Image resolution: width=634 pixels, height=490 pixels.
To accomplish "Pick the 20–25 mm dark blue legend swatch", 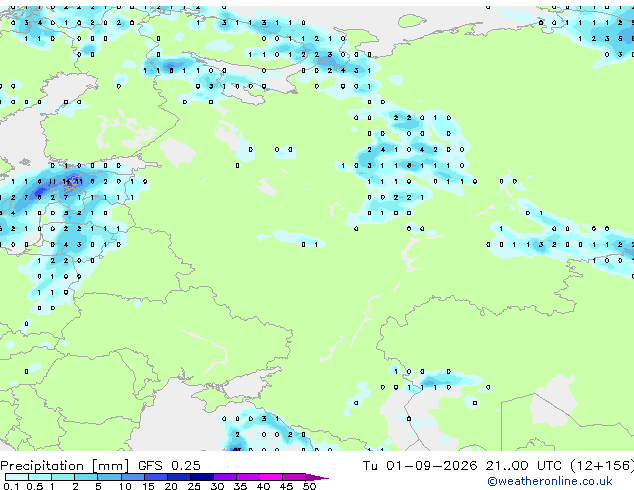I will tap(179, 477).
